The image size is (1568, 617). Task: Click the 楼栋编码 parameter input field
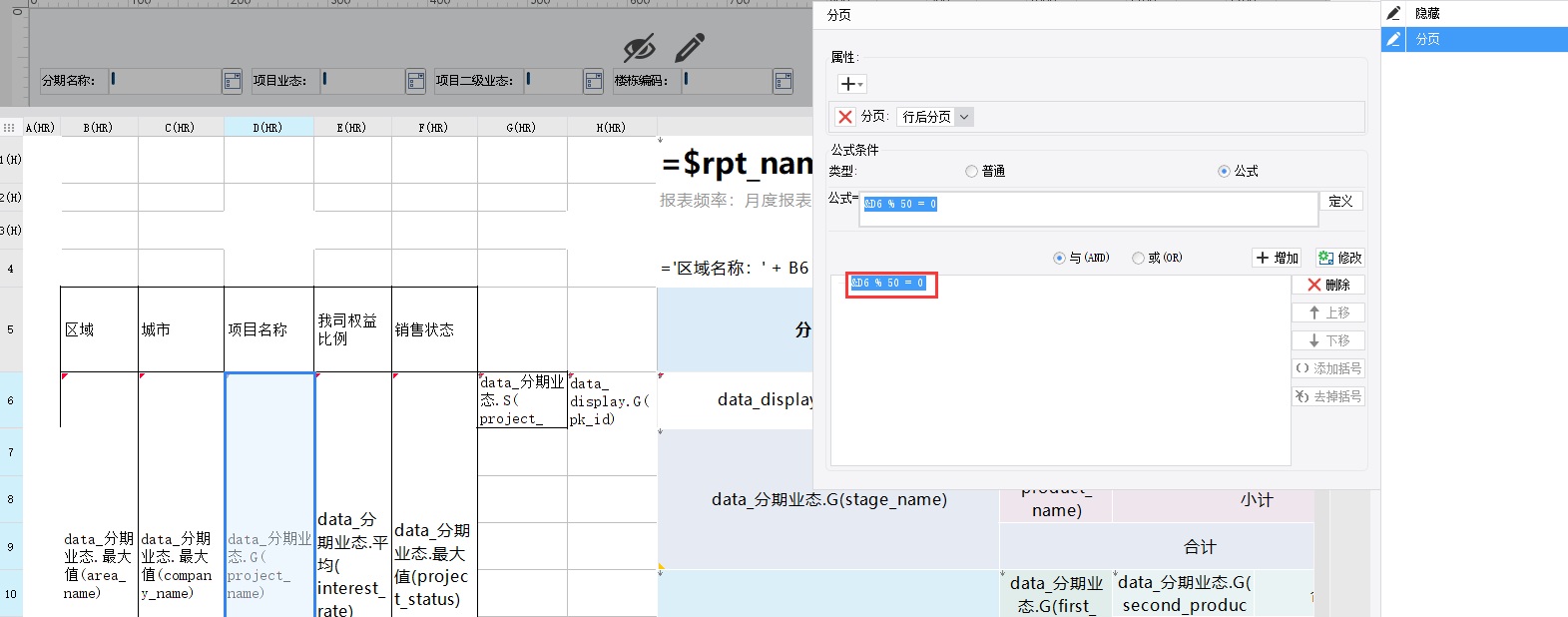click(727, 81)
